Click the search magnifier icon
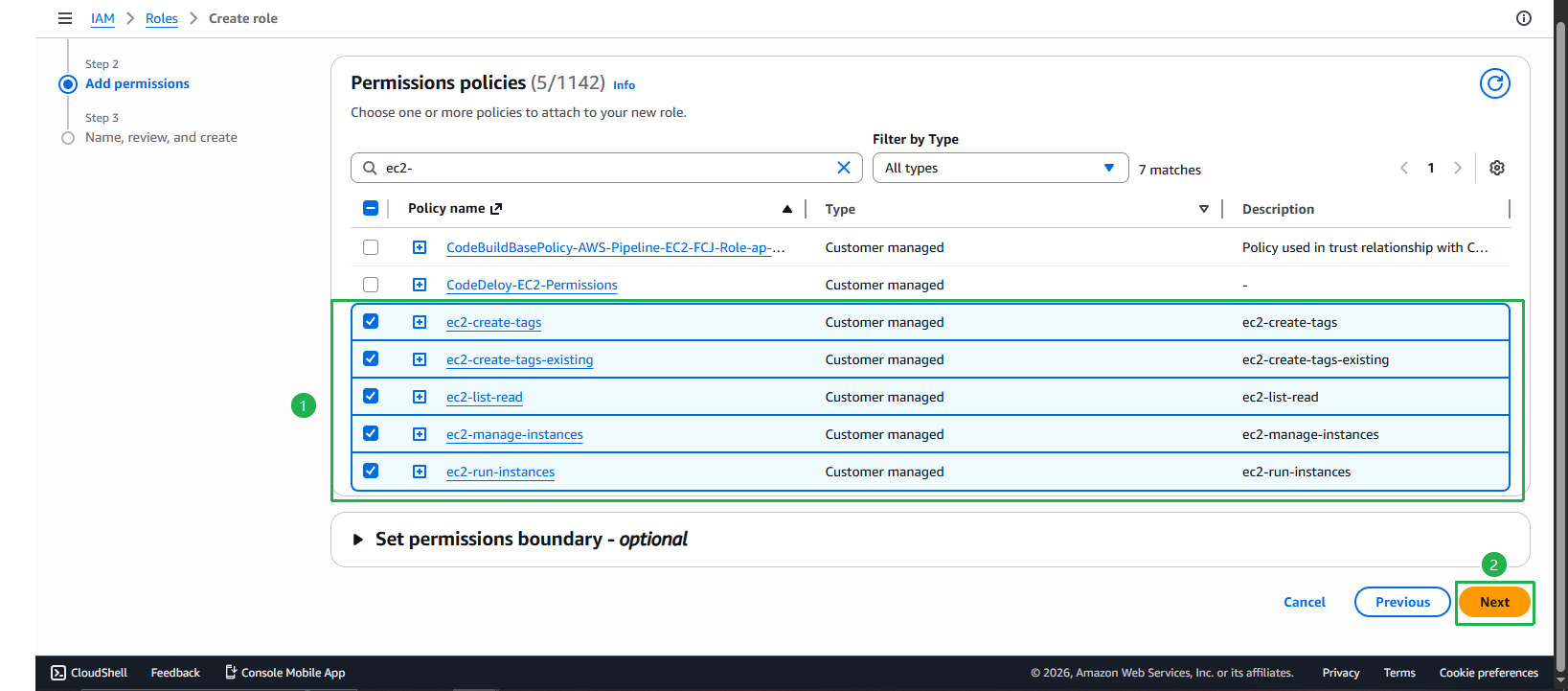 point(370,168)
